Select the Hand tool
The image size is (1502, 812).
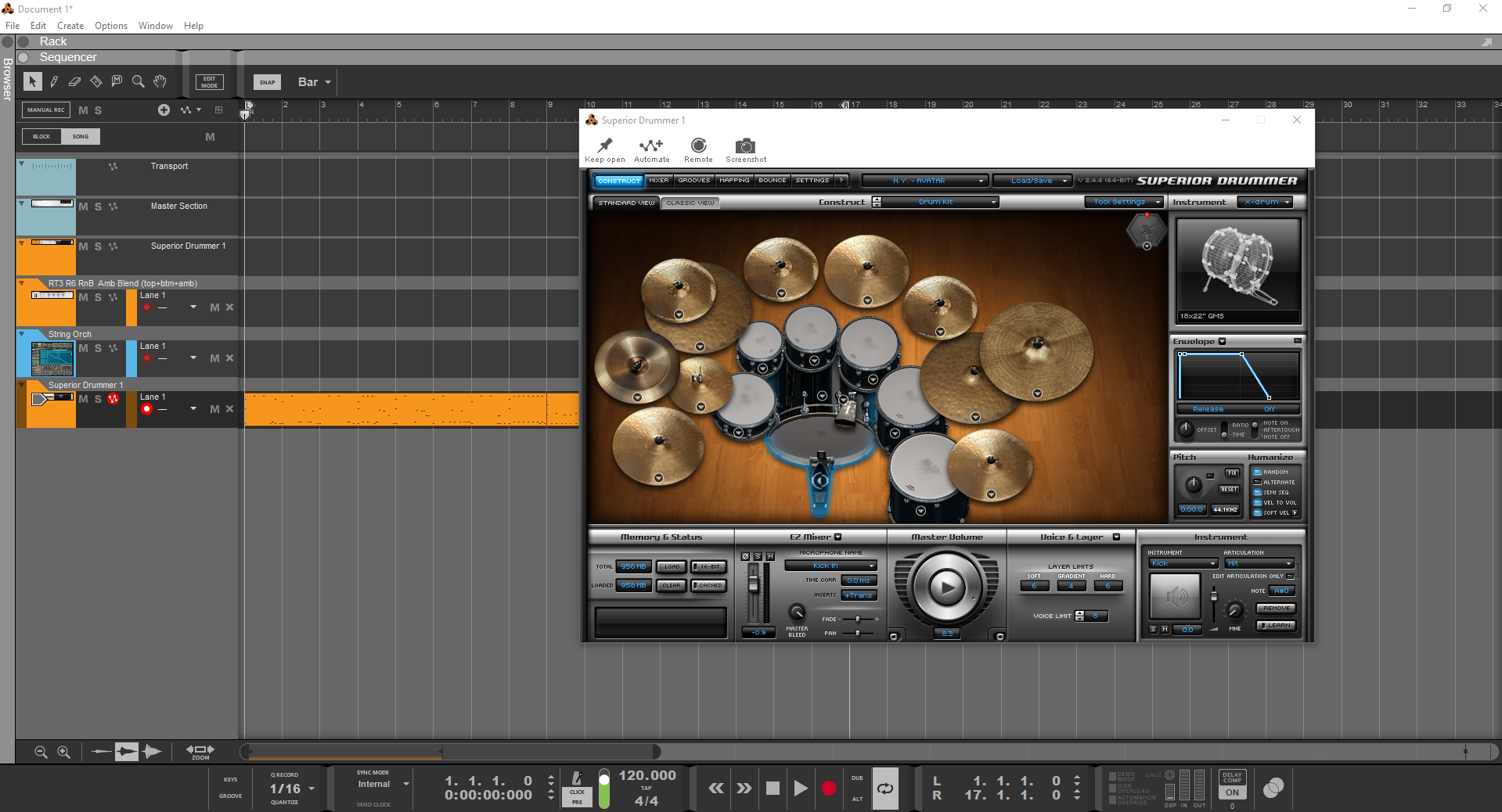pos(160,81)
